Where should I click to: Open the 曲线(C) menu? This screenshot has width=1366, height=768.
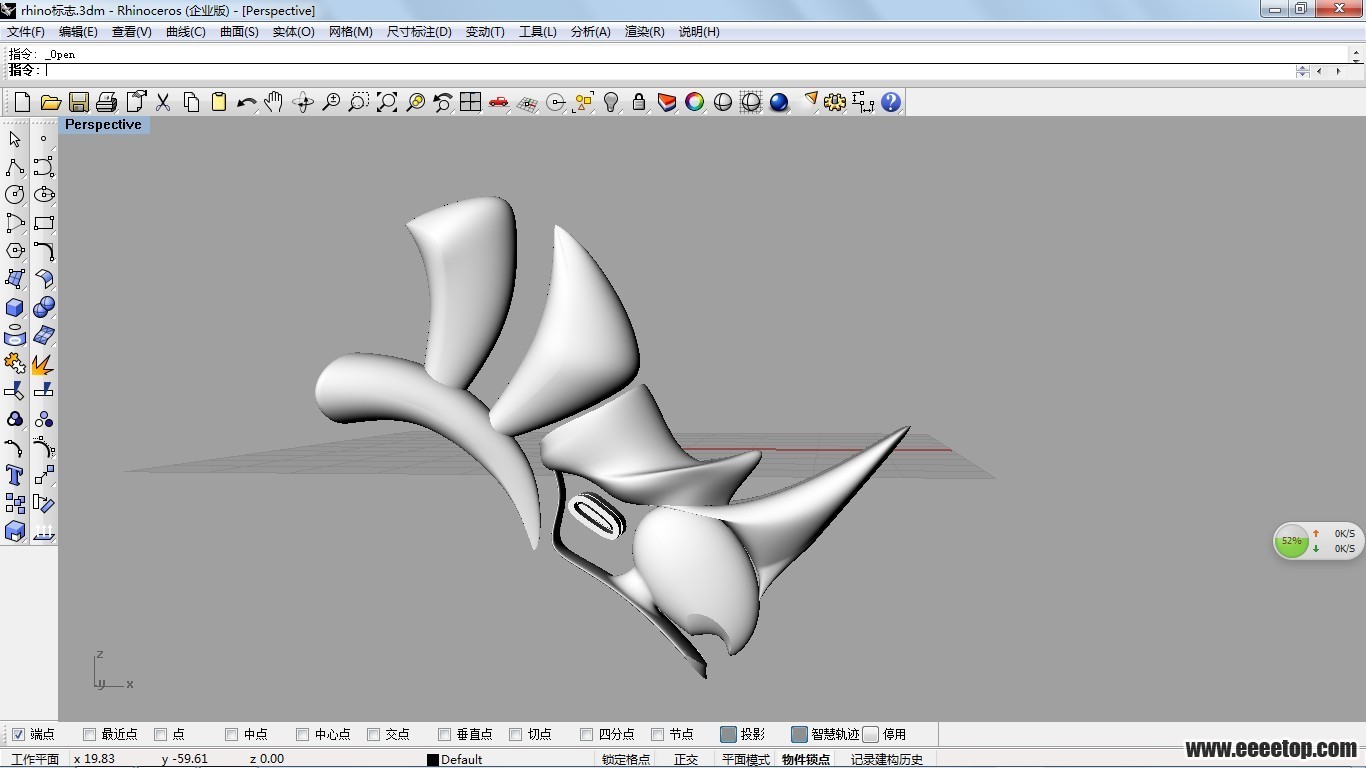pyautogui.click(x=186, y=31)
